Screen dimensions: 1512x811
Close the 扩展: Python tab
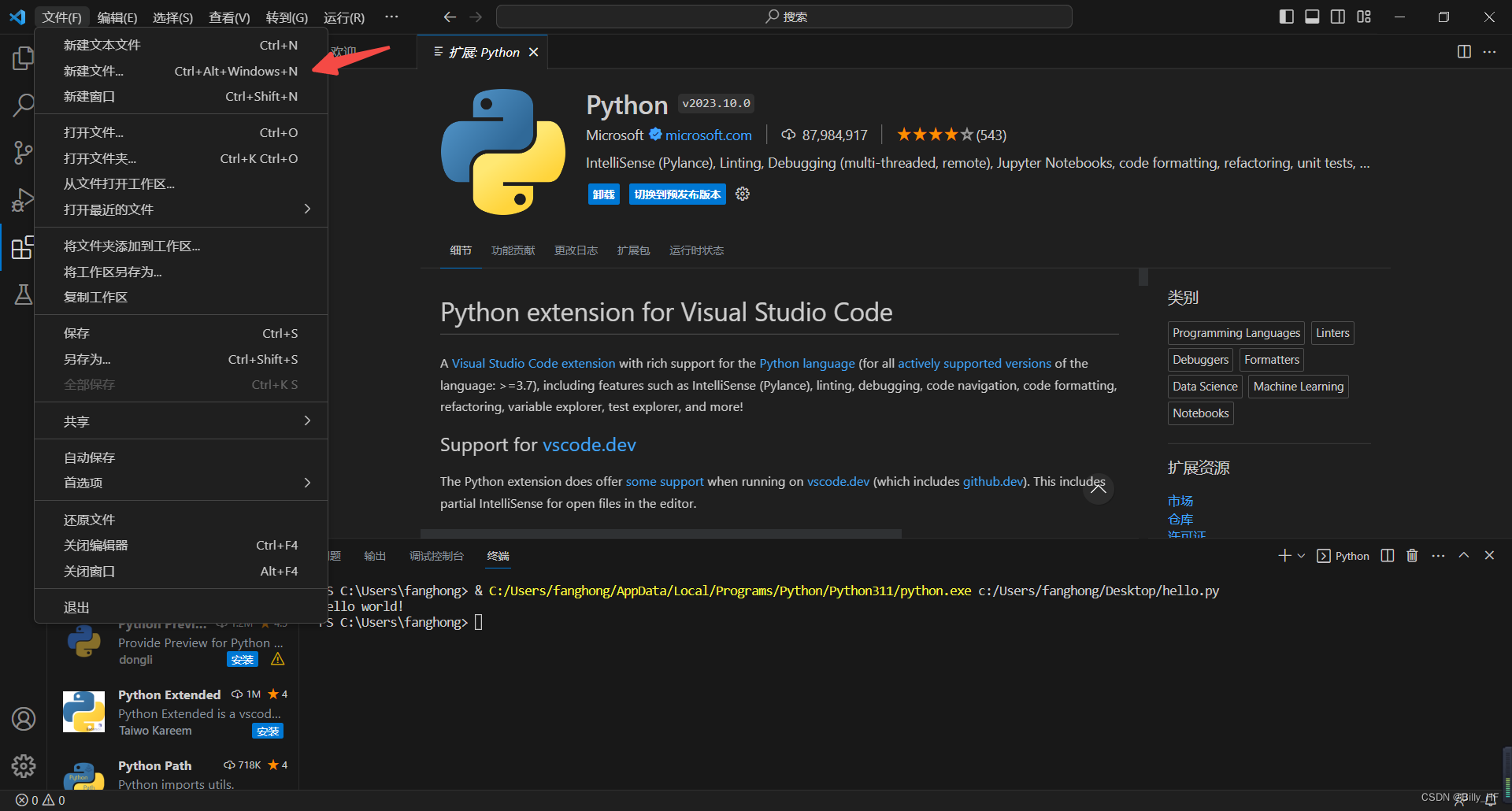pyautogui.click(x=534, y=52)
